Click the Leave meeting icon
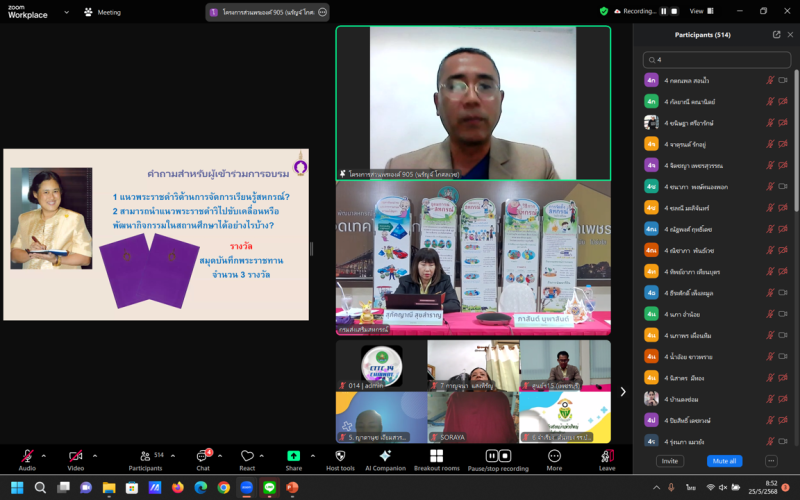Viewport: 800px width, 500px height. 607,460
